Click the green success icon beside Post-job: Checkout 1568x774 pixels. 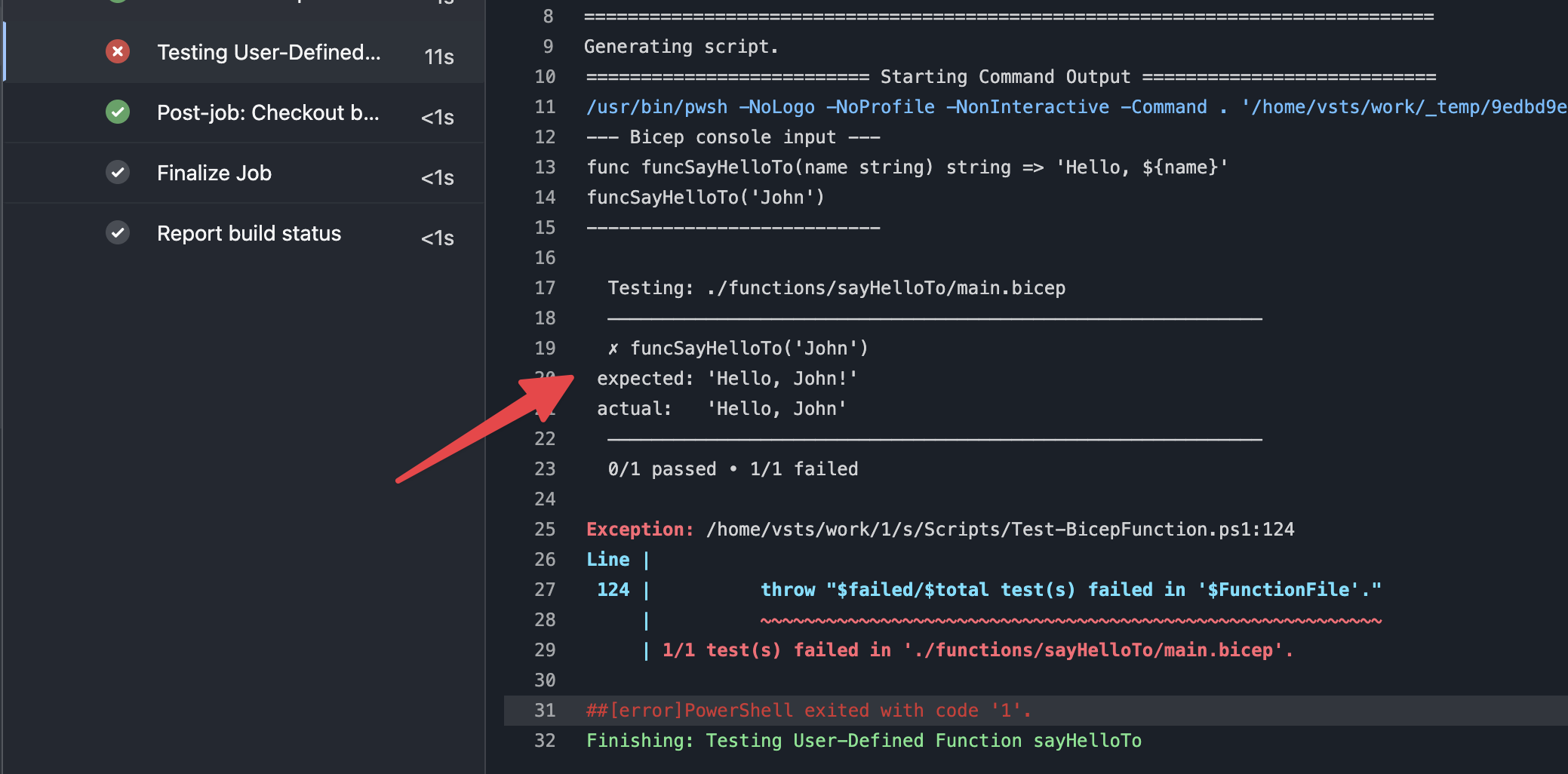pyautogui.click(x=118, y=112)
